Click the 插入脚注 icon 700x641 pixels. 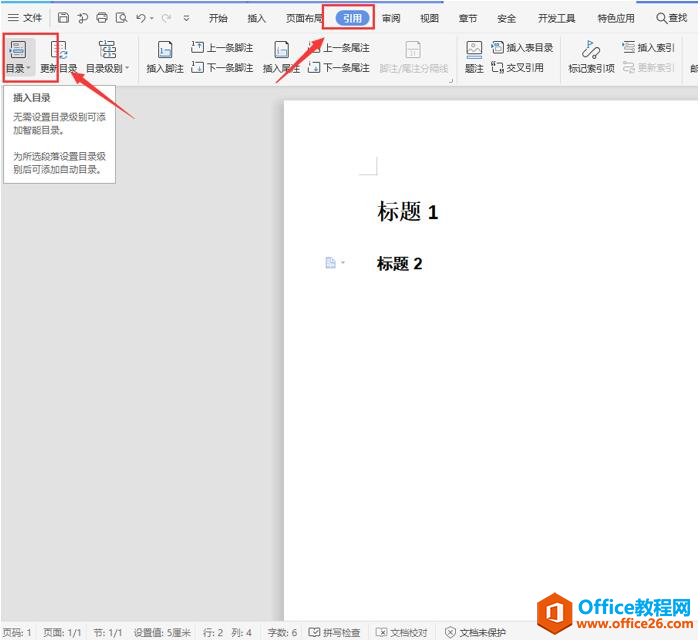[165, 50]
